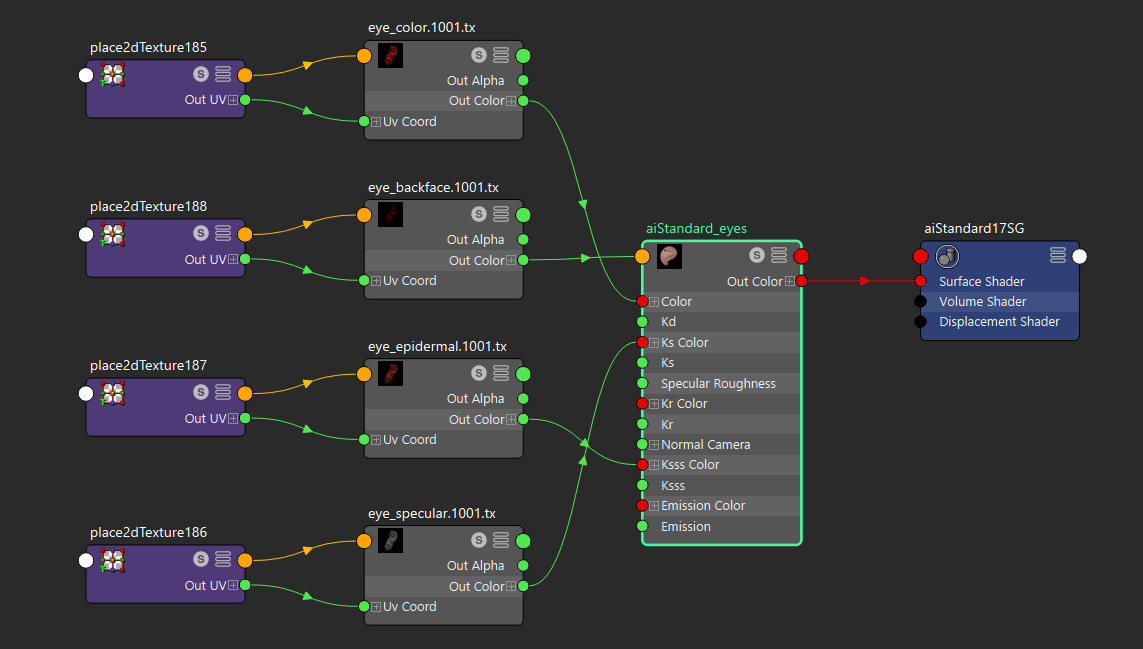Click the Displacement Shader input port
The height and width of the screenshot is (649, 1143).
920,322
